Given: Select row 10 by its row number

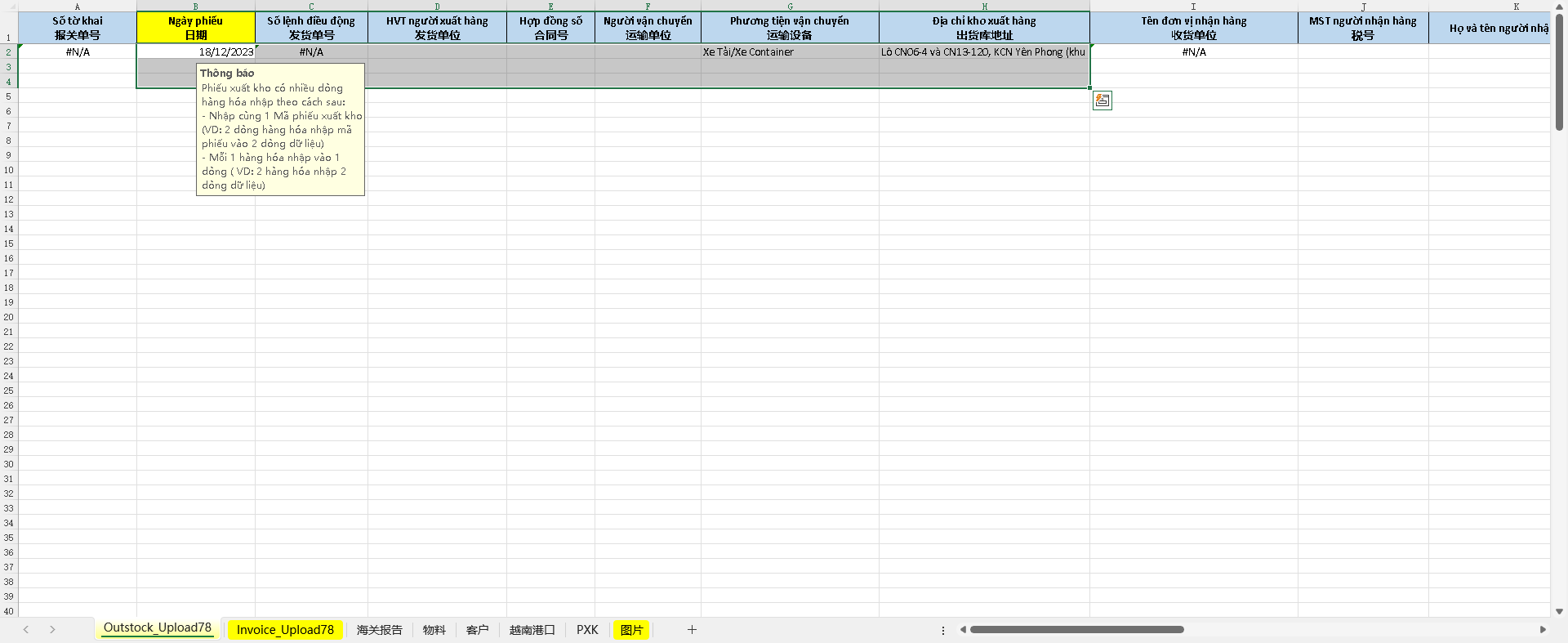Looking at the screenshot, I should pyautogui.click(x=9, y=170).
